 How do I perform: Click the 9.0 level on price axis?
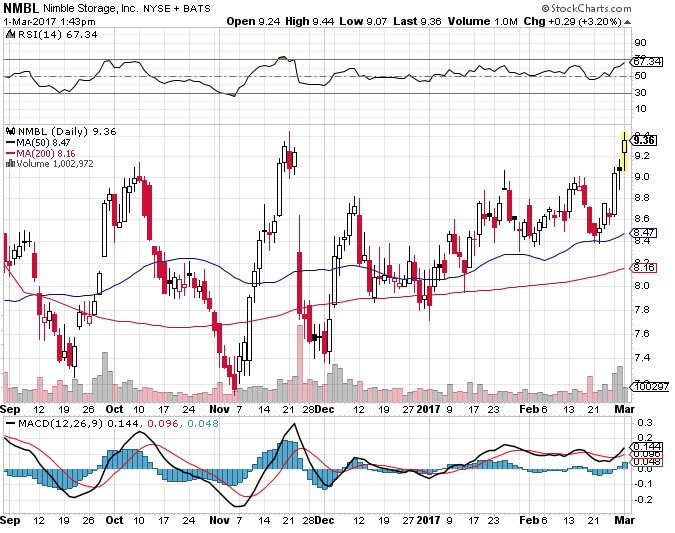[x=641, y=177]
